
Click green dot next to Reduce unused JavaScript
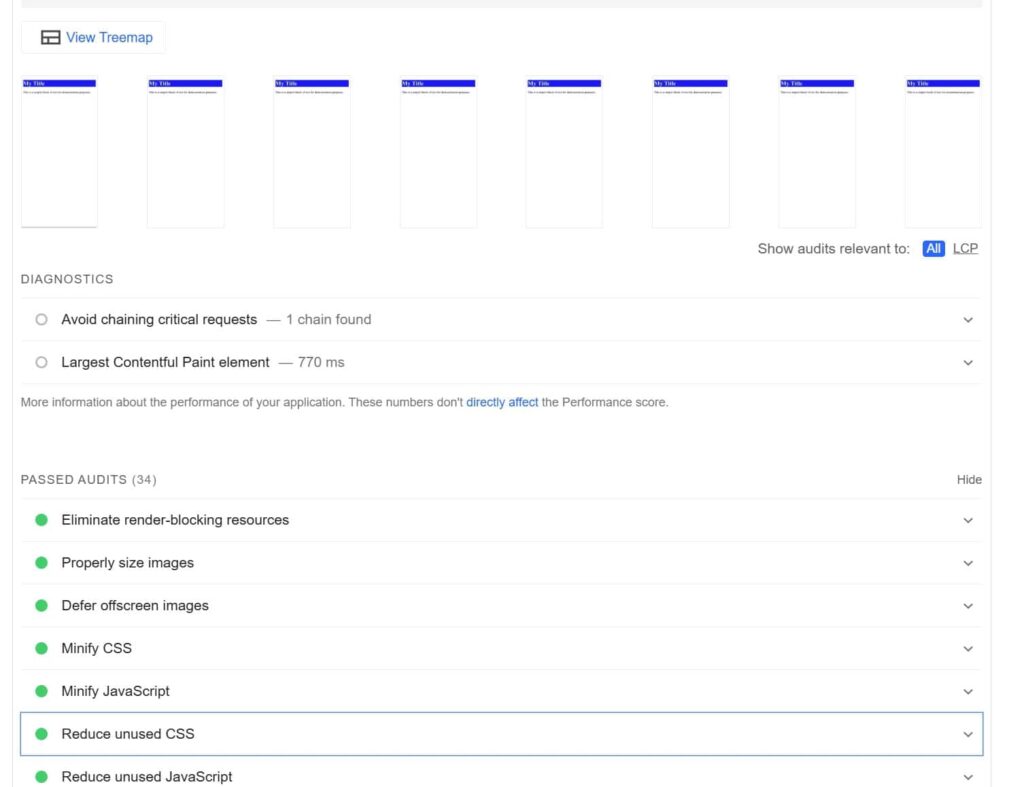coord(41,777)
